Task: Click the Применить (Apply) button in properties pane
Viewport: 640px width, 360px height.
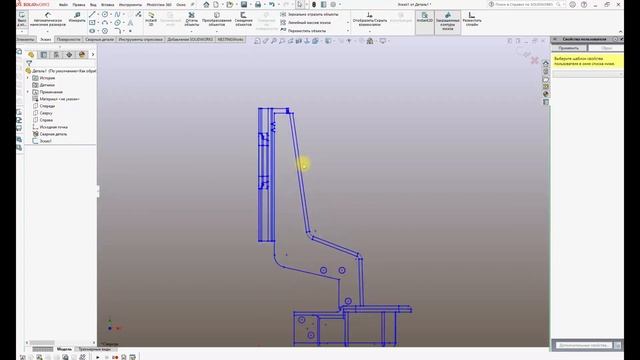Action: click(x=569, y=48)
